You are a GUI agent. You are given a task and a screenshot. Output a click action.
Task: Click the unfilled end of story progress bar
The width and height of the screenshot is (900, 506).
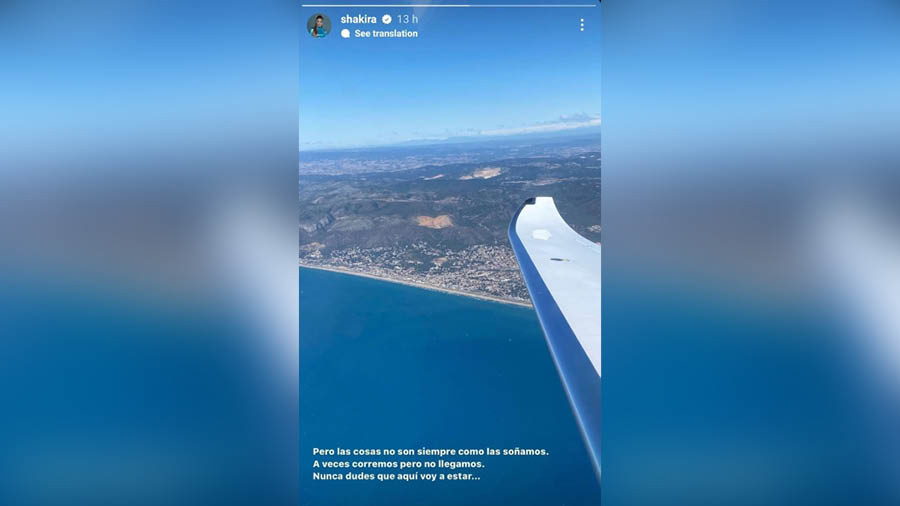click(x=533, y=5)
